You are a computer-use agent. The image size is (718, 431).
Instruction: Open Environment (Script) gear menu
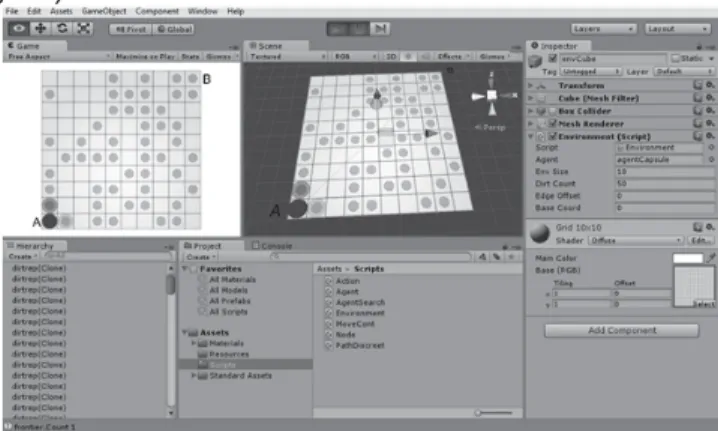(710, 136)
